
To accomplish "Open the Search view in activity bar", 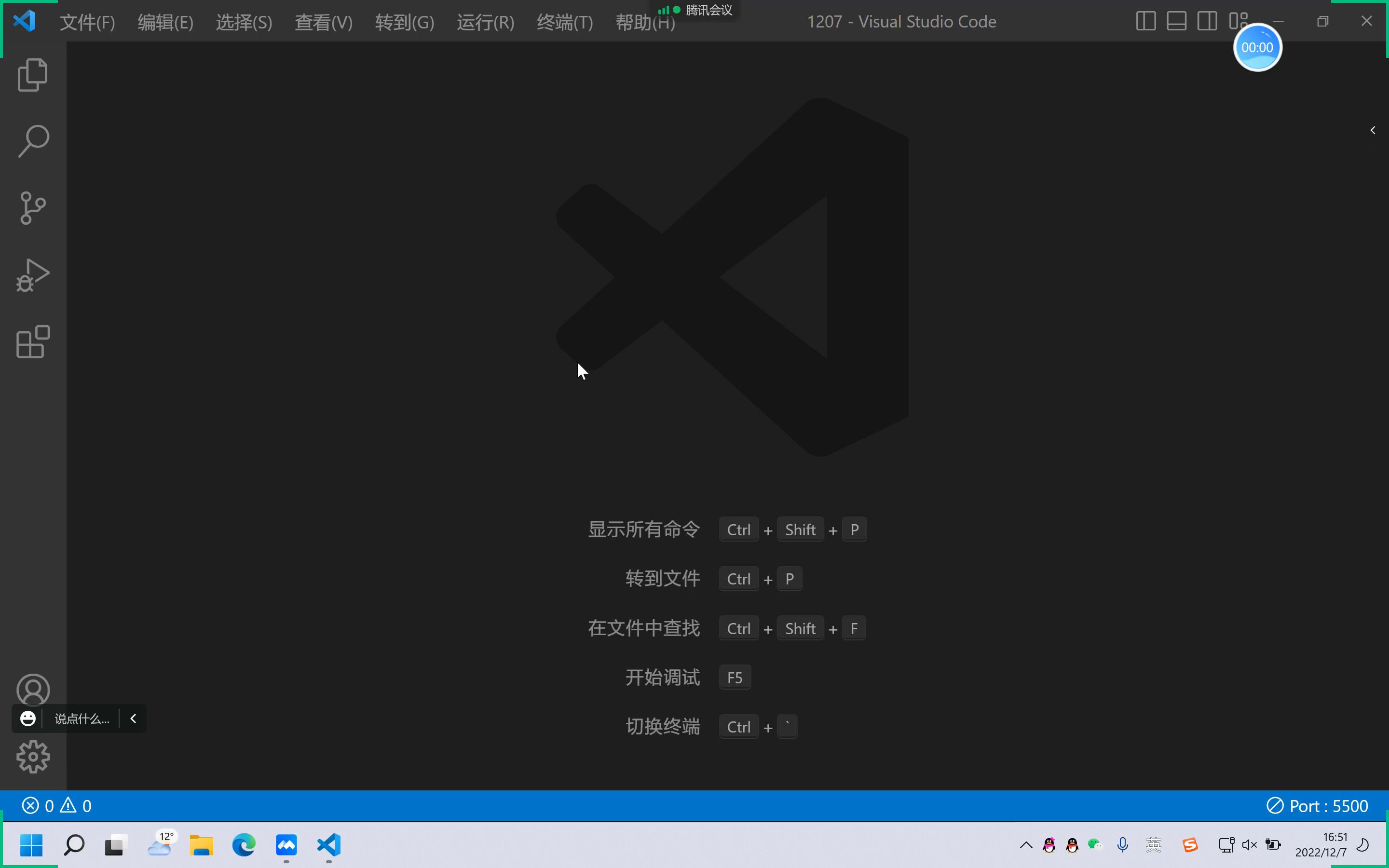I will pos(33,141).
